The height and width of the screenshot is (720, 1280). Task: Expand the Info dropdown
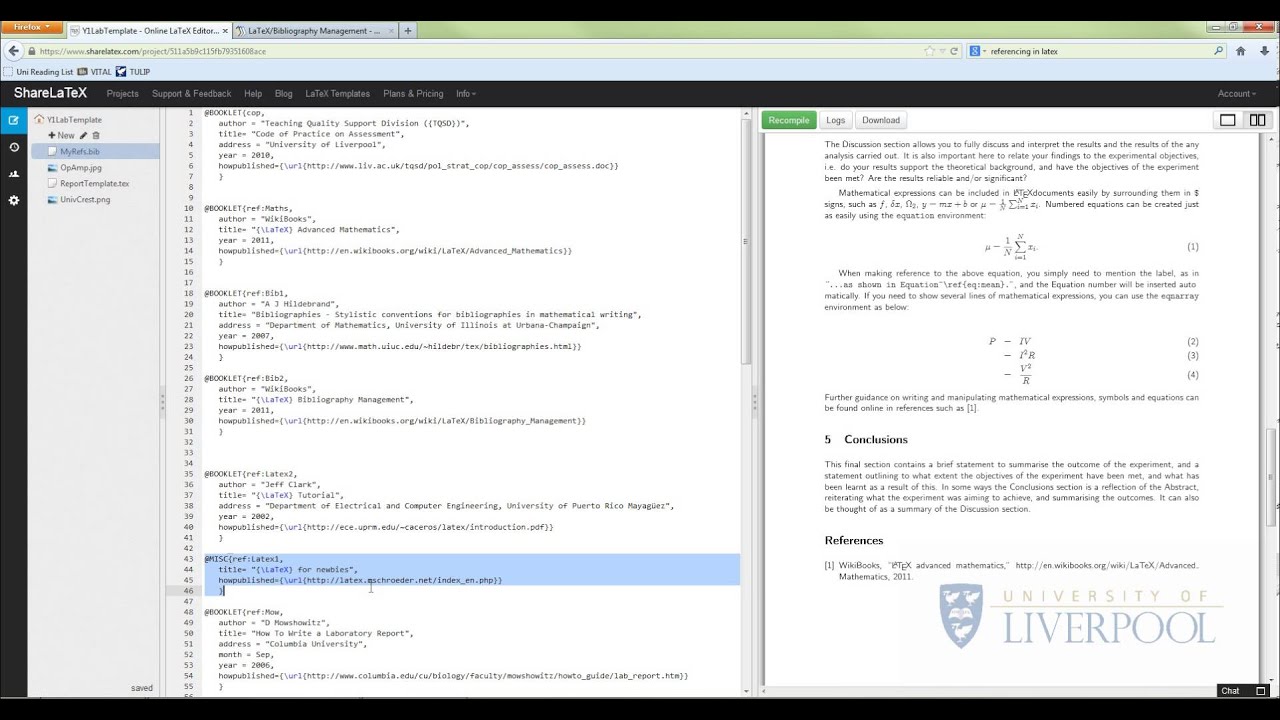click(x=466, y=94)
